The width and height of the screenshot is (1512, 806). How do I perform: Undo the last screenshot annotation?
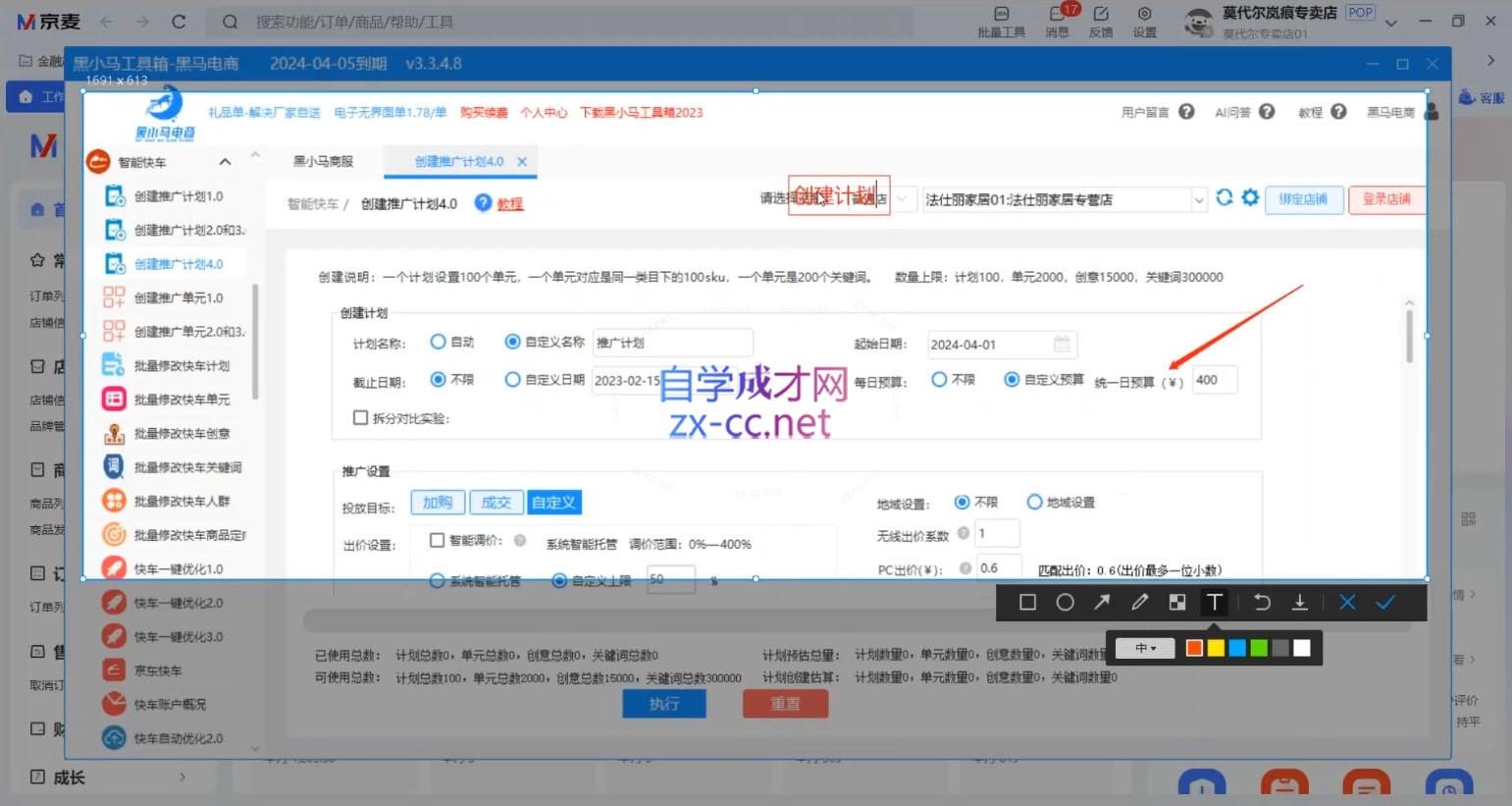pyautogui.click(x=1262, y=603)
